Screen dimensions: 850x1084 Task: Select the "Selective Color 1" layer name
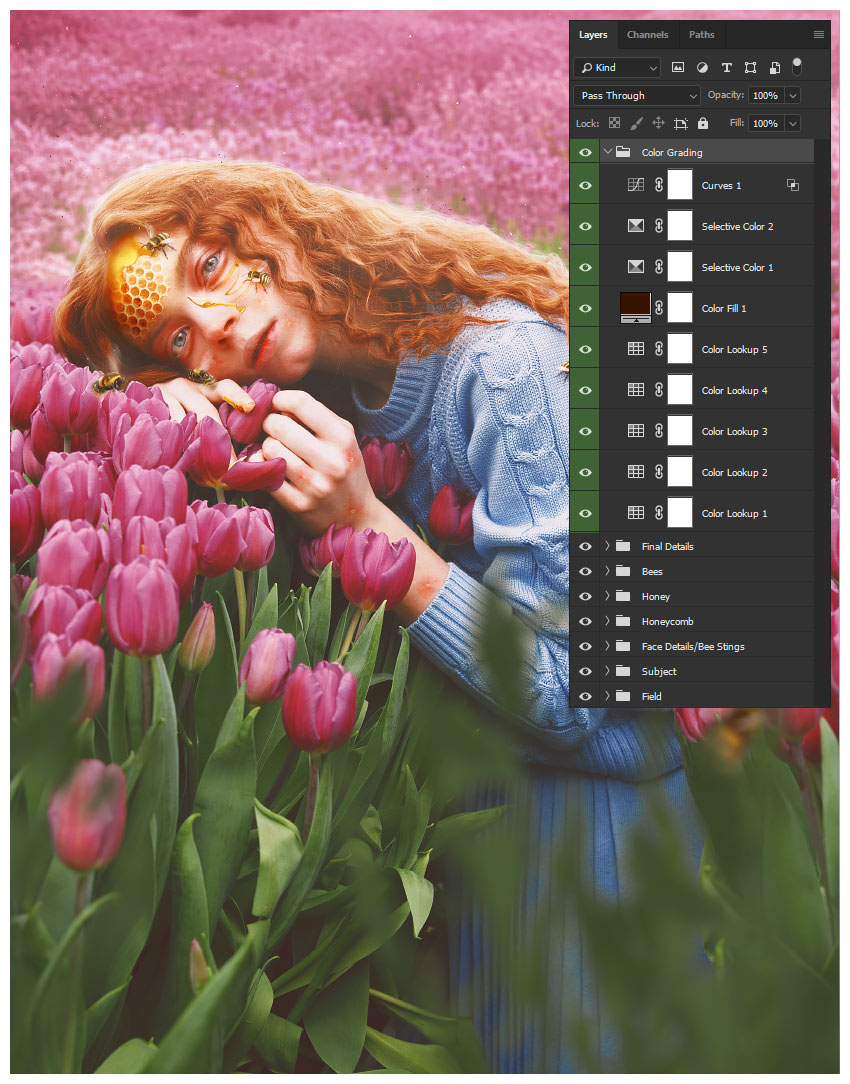click(x=737, y=268)
